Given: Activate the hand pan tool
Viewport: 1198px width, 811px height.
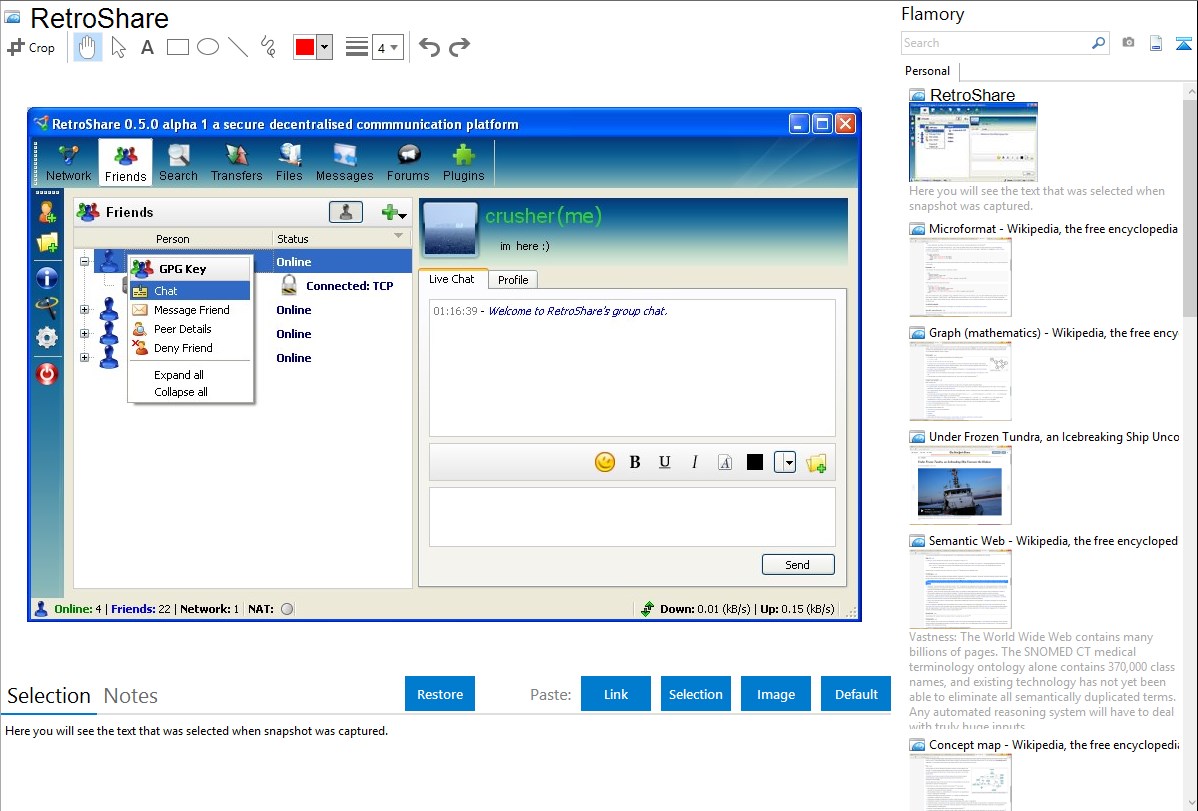Looking at the screenshot, I should point(88,47).
